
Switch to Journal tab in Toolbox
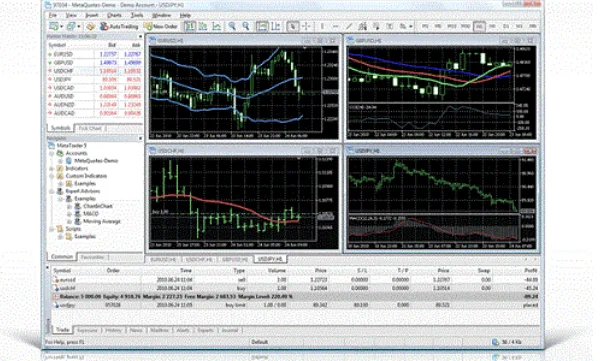(230, 330)
